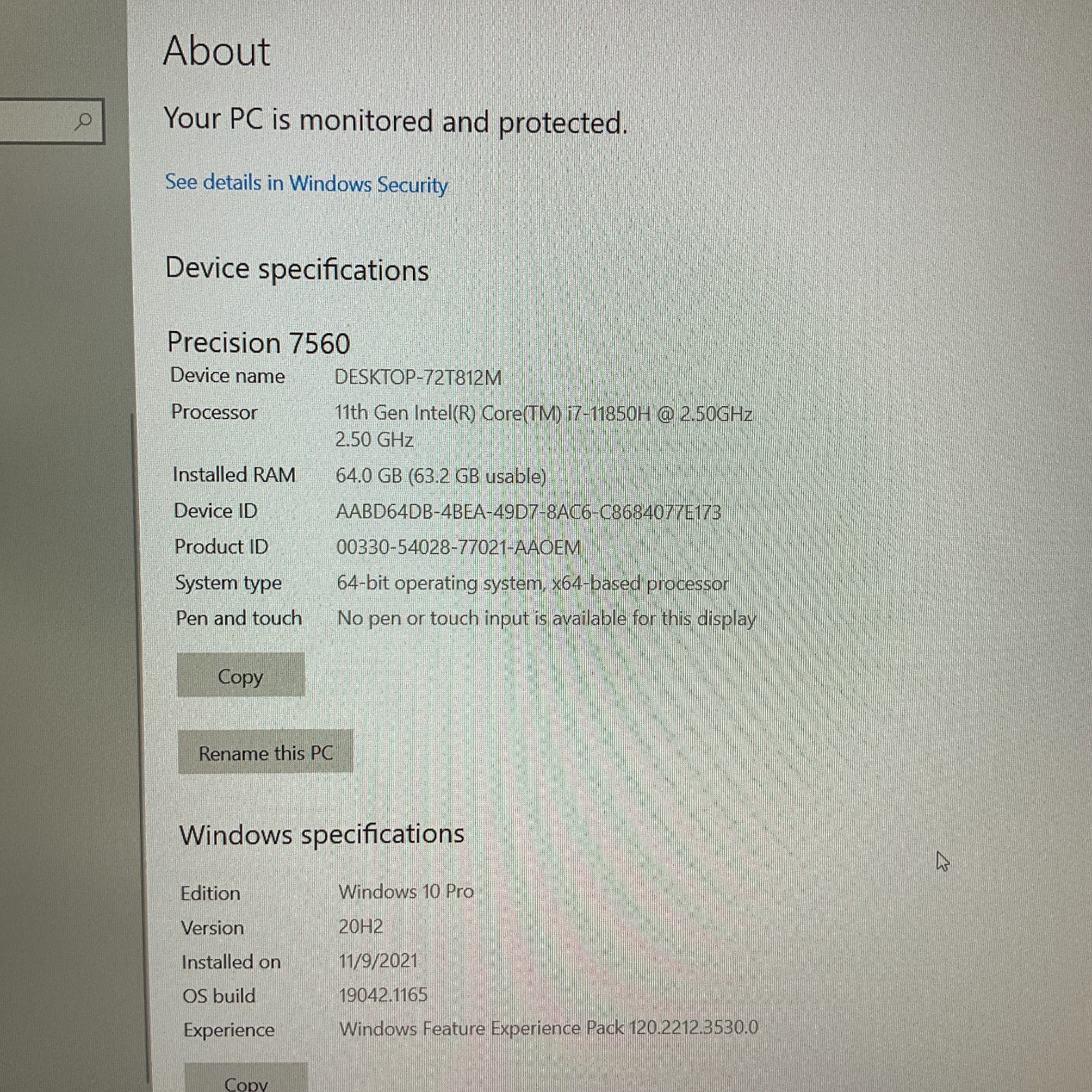This screenshot has width=1092, height=1092.
Task: Click processor value 11th Gen Intel Core i7-11850H
Action: pyautogui.click(x=544, y=414)
